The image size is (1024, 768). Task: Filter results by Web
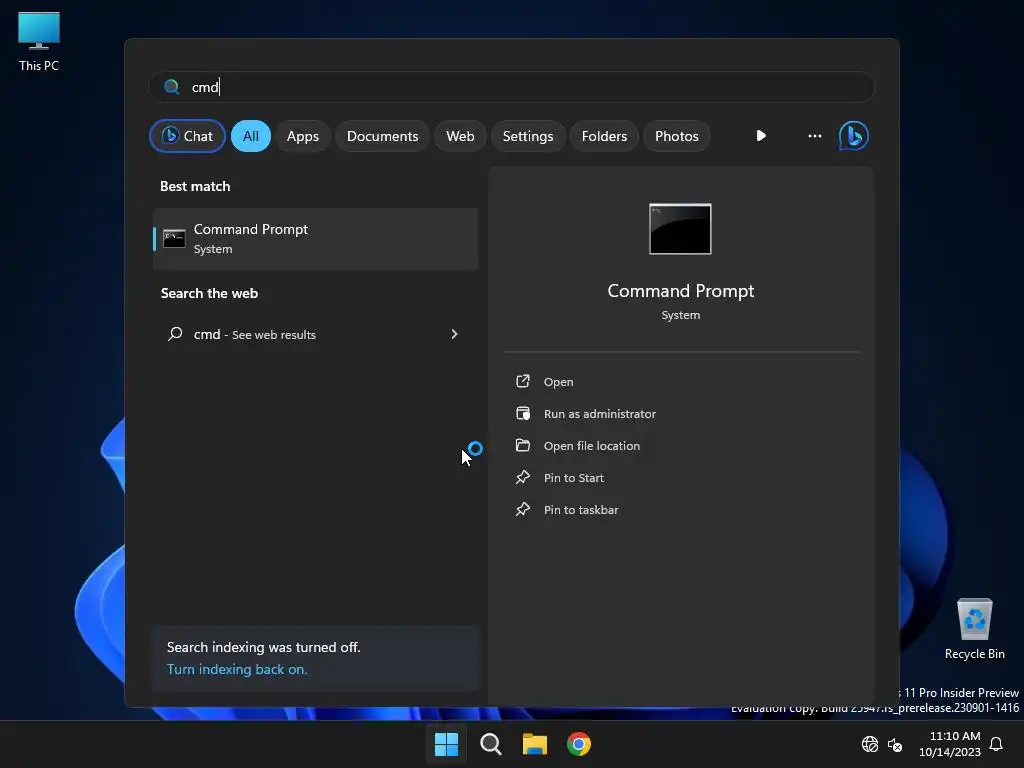tap(460, 136)
